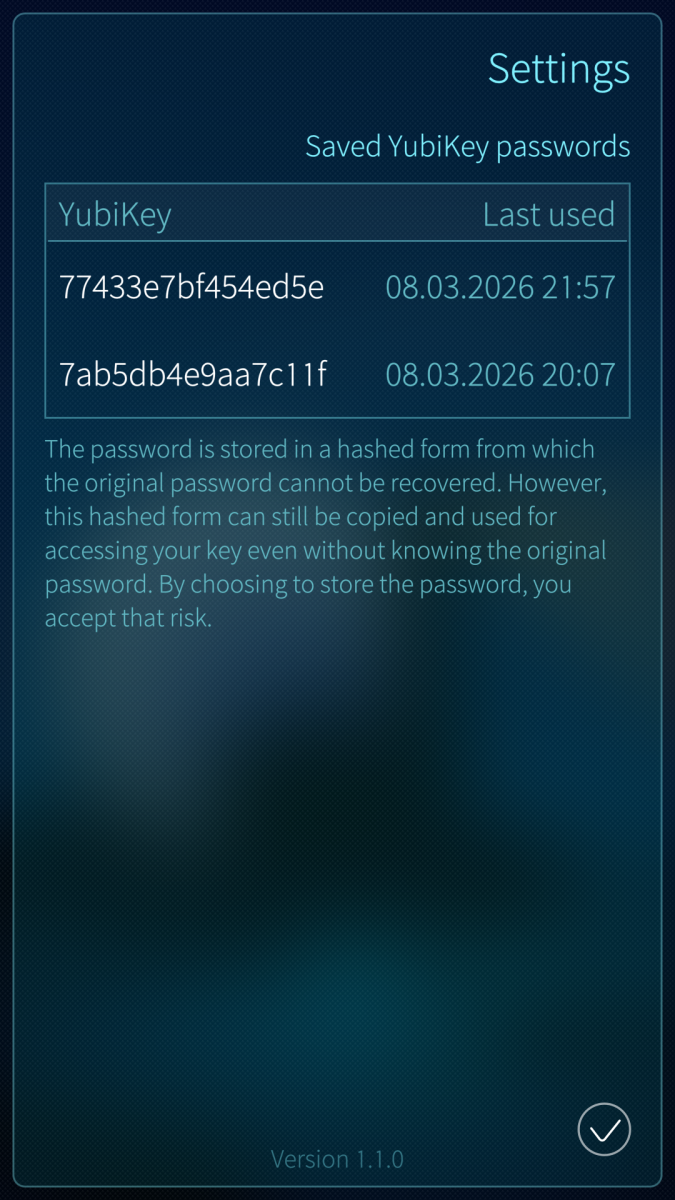Tap the Settings page title

559,69
